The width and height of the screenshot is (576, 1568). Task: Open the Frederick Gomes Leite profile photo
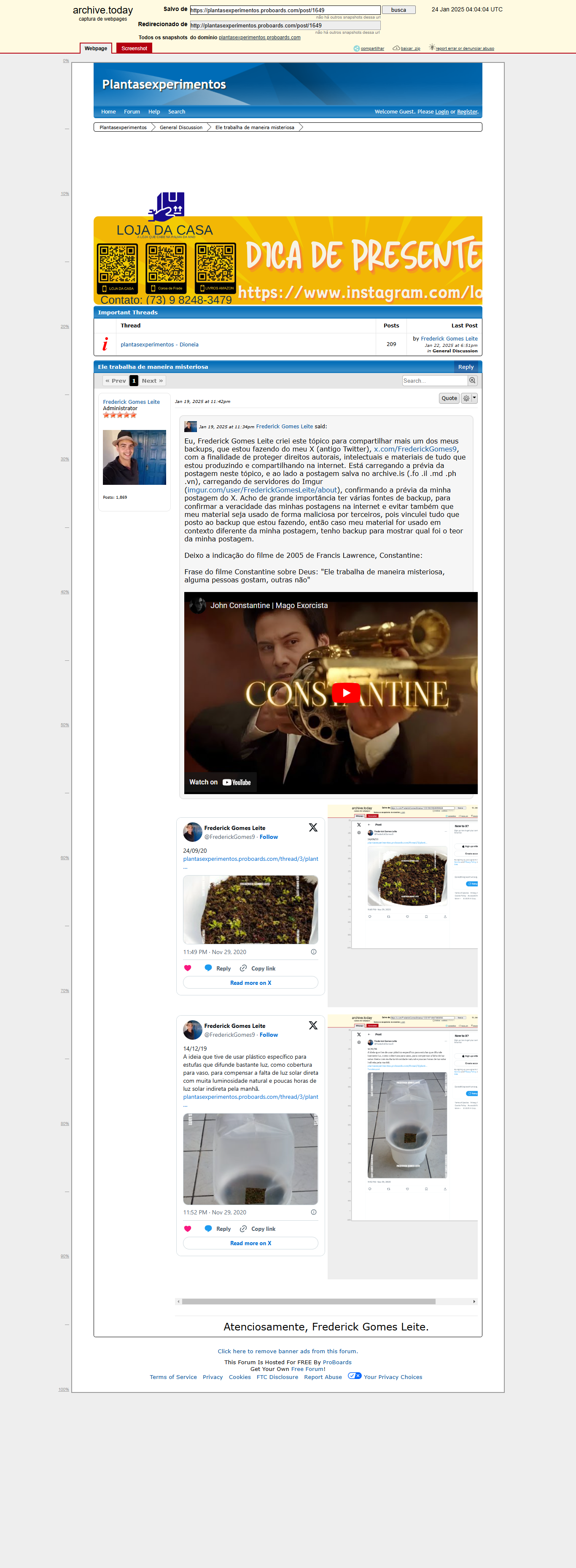coord(135,457)
